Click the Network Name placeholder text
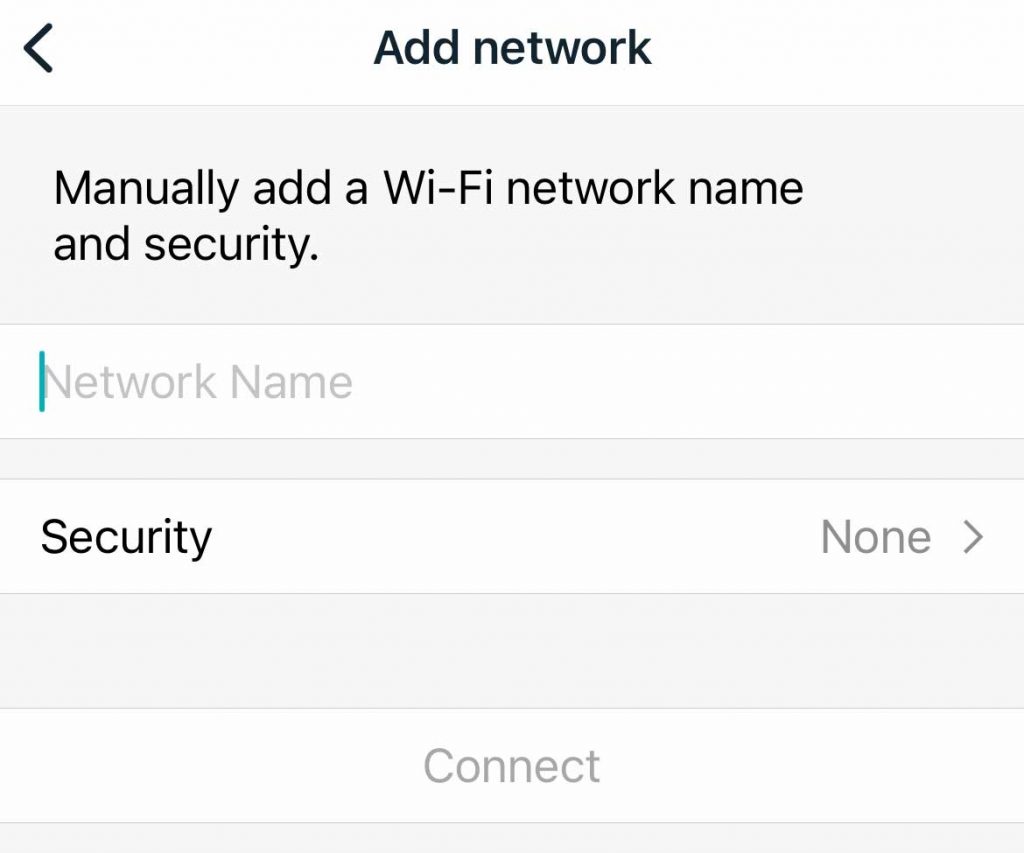Screen dimensions: 1024x853 [x=200, y=382]
